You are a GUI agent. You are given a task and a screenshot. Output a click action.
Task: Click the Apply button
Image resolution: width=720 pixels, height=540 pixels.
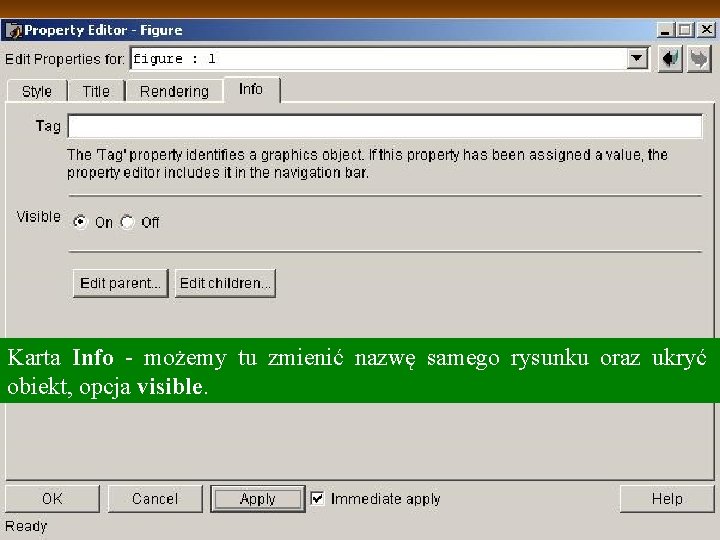pyautogui.click(x=258, y=499)
